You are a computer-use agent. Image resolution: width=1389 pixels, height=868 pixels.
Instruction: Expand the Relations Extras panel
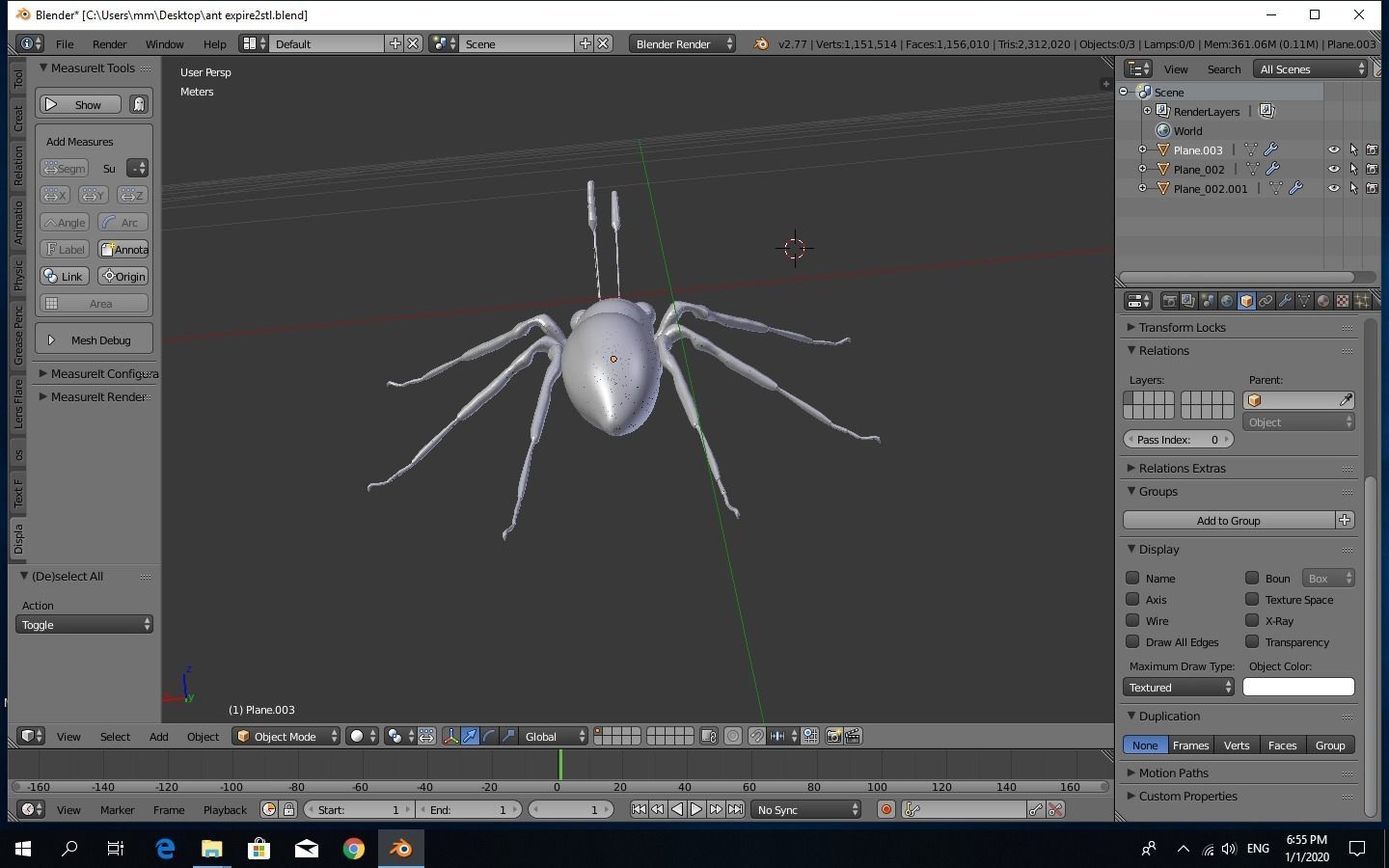tap(1182, 468)
